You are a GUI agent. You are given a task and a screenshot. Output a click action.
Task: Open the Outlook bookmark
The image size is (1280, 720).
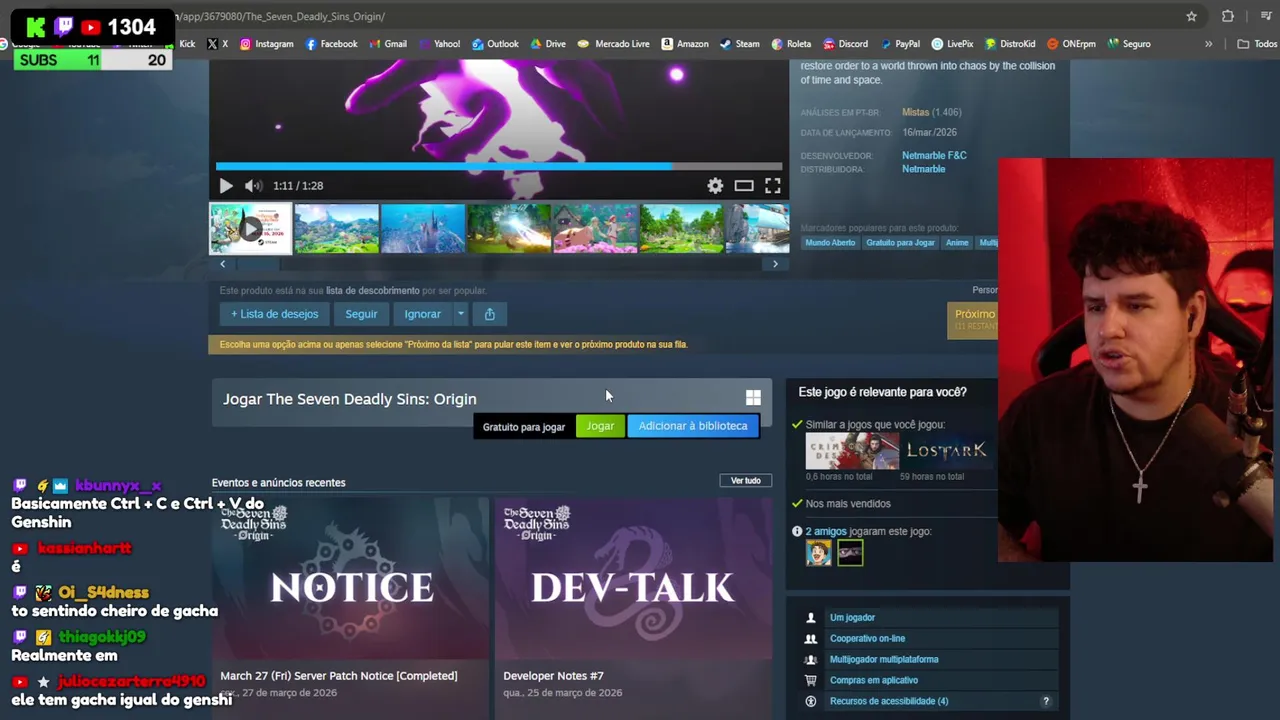[495, 44]
